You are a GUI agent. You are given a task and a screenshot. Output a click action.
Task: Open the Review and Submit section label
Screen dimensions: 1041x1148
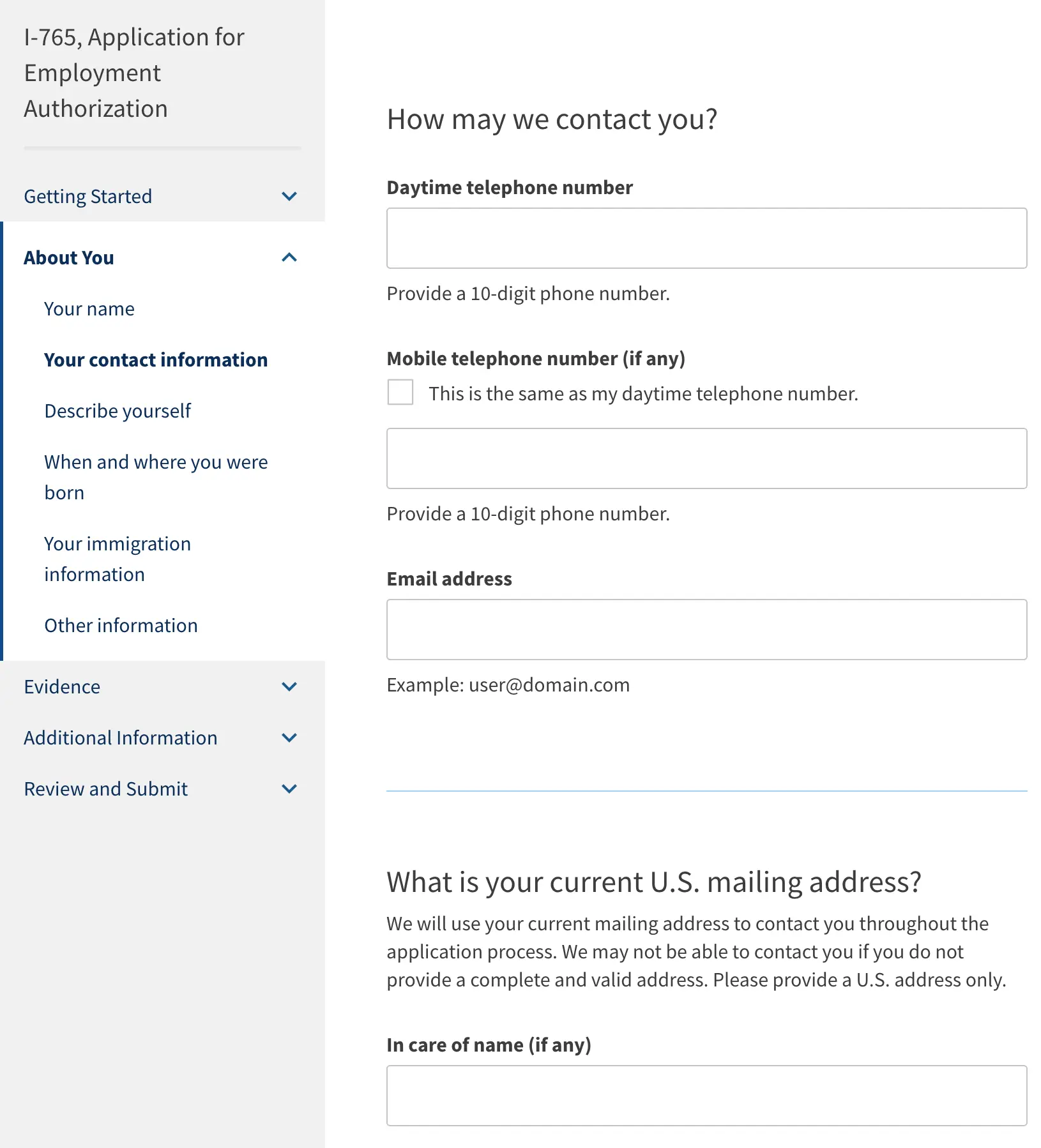106,789
